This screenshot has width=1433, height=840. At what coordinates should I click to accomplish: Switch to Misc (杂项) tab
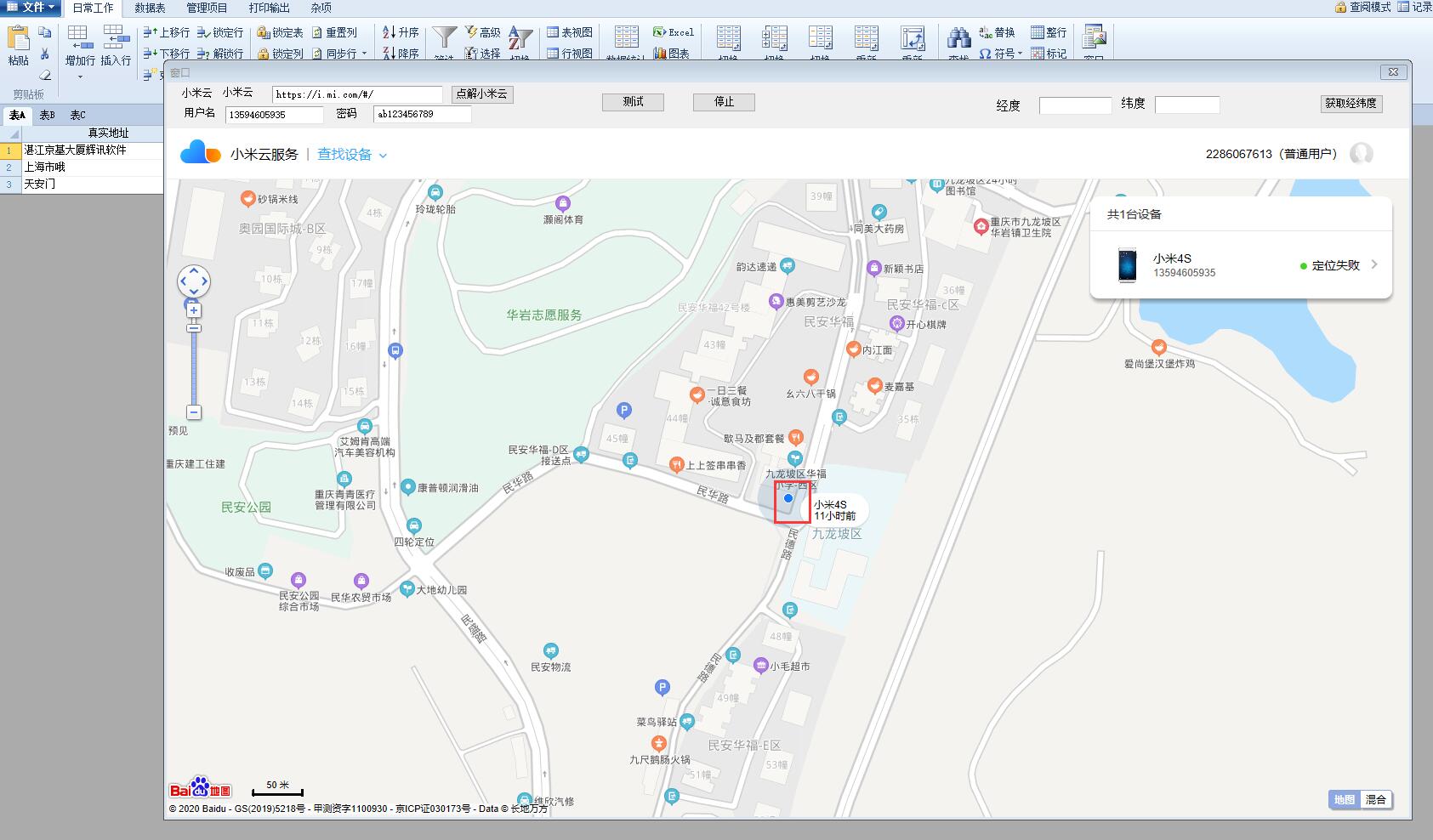tap(321, 8)
